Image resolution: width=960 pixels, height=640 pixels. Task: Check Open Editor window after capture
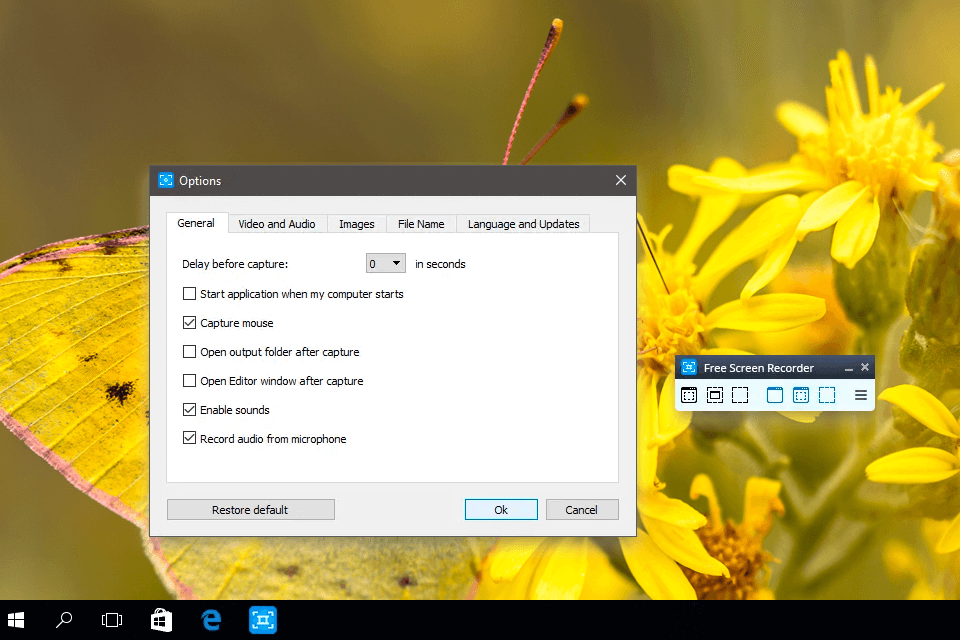(x=189, y=380)
